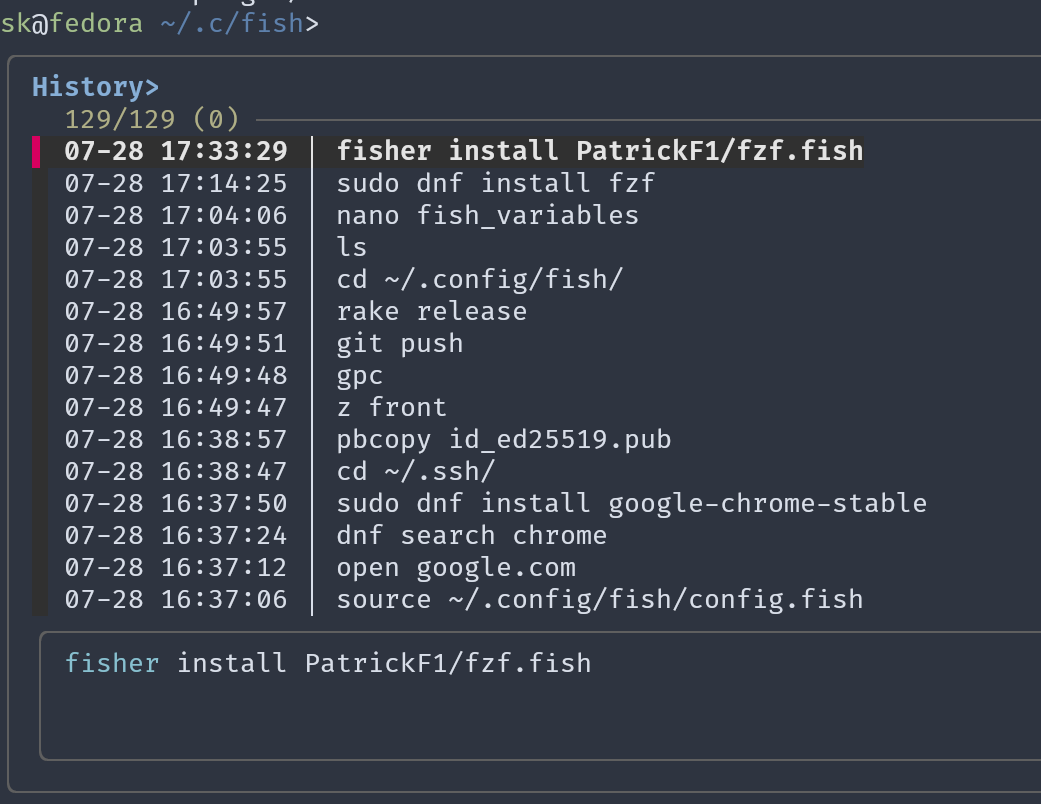Click the 'git push' history line

(399, 342)
